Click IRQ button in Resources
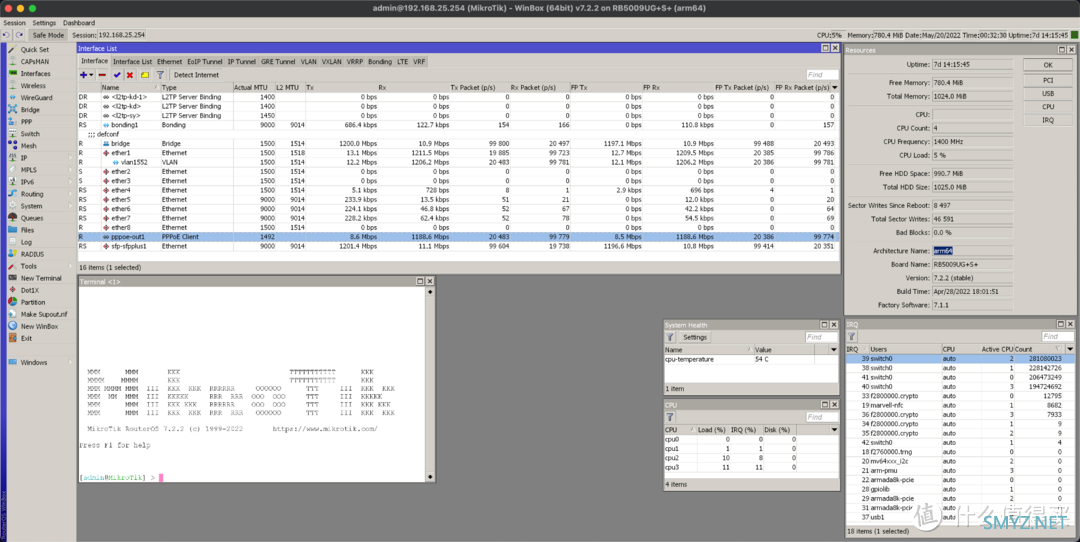 click(1048, 120)
